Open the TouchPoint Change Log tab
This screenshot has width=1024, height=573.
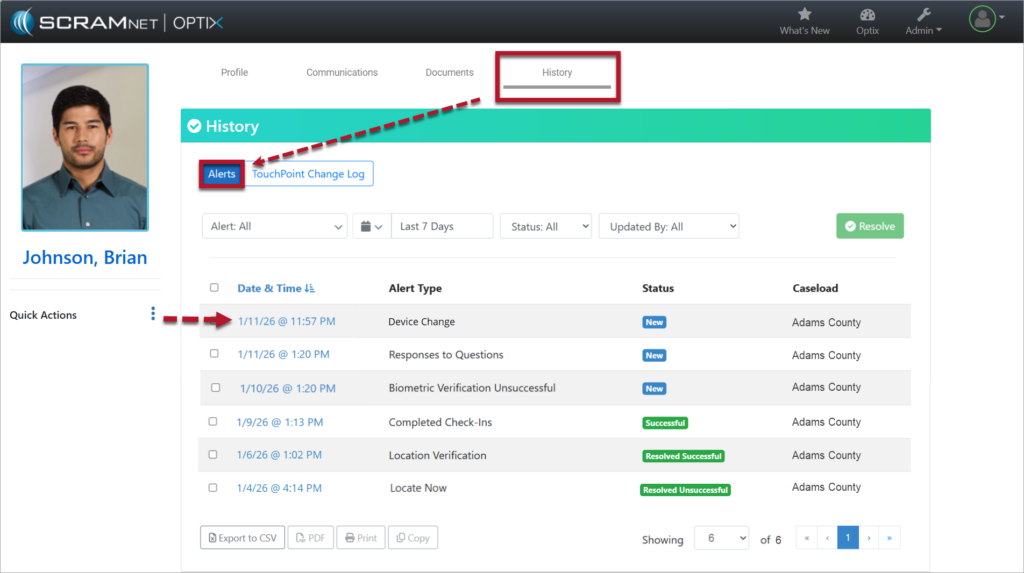click(309, 174)
